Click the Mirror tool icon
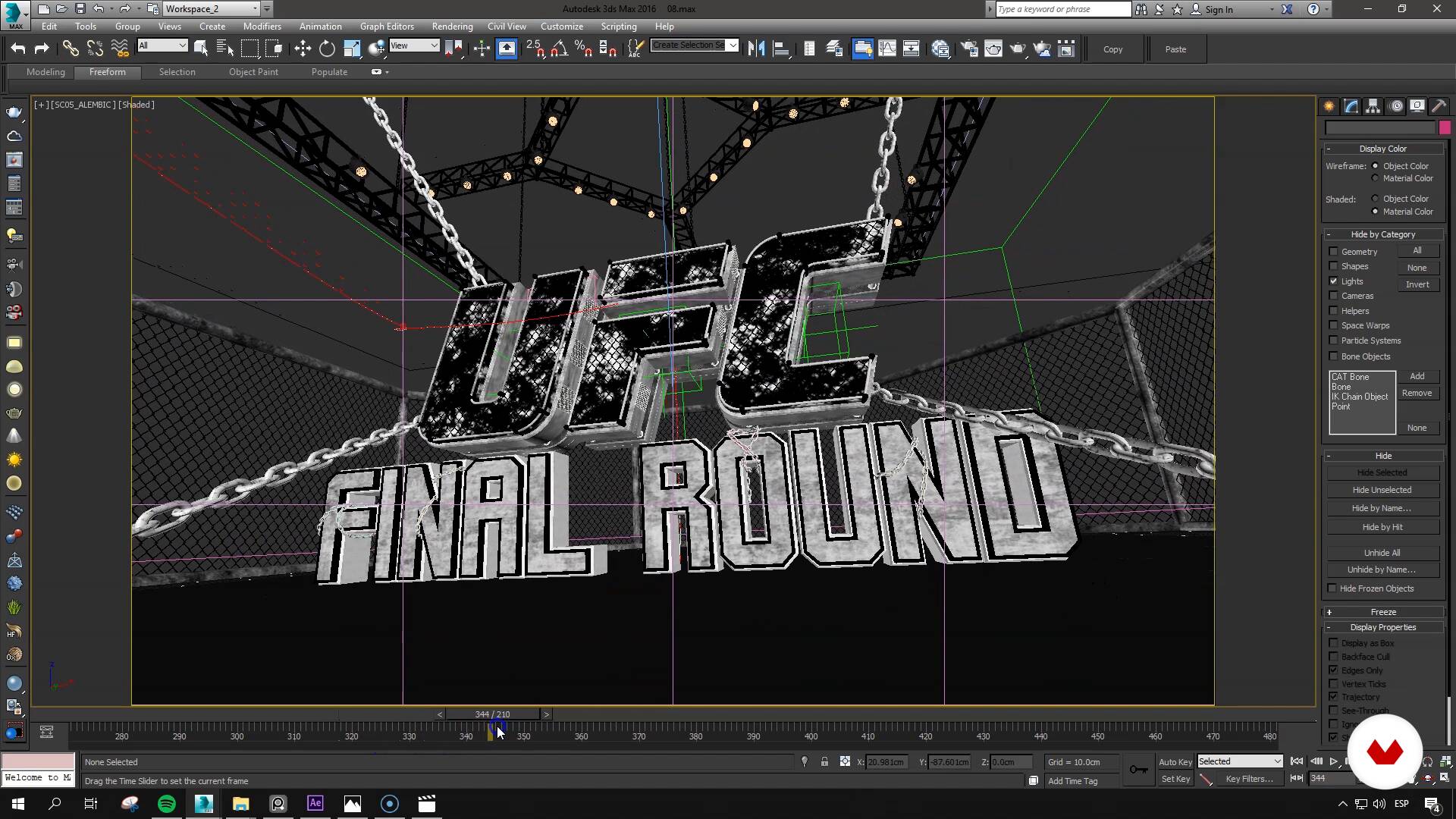 (756, 49)
